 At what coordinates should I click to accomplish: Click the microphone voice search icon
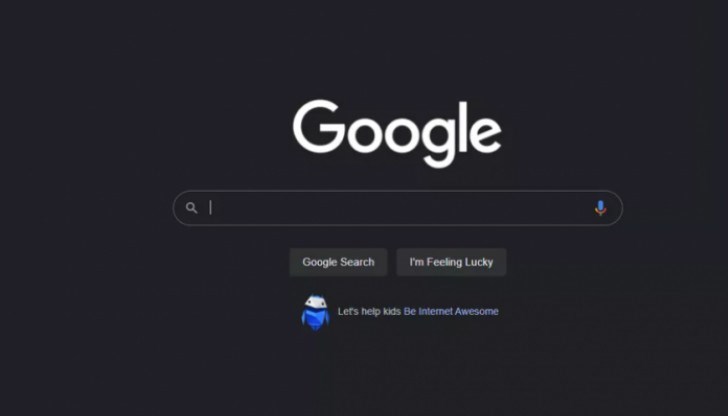[x=600, y=208]
